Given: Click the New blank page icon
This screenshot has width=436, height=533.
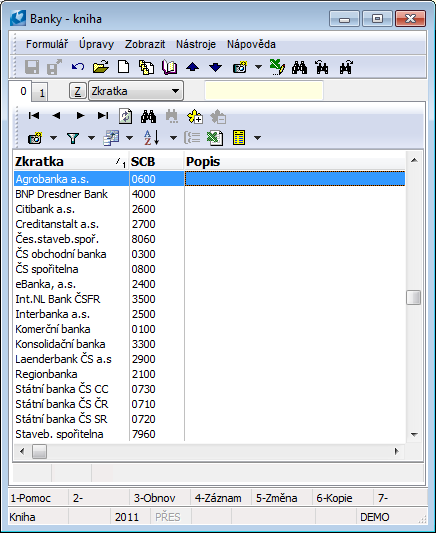Looking at the screenshot, I should pyautogui.click(x=123, y=67).
